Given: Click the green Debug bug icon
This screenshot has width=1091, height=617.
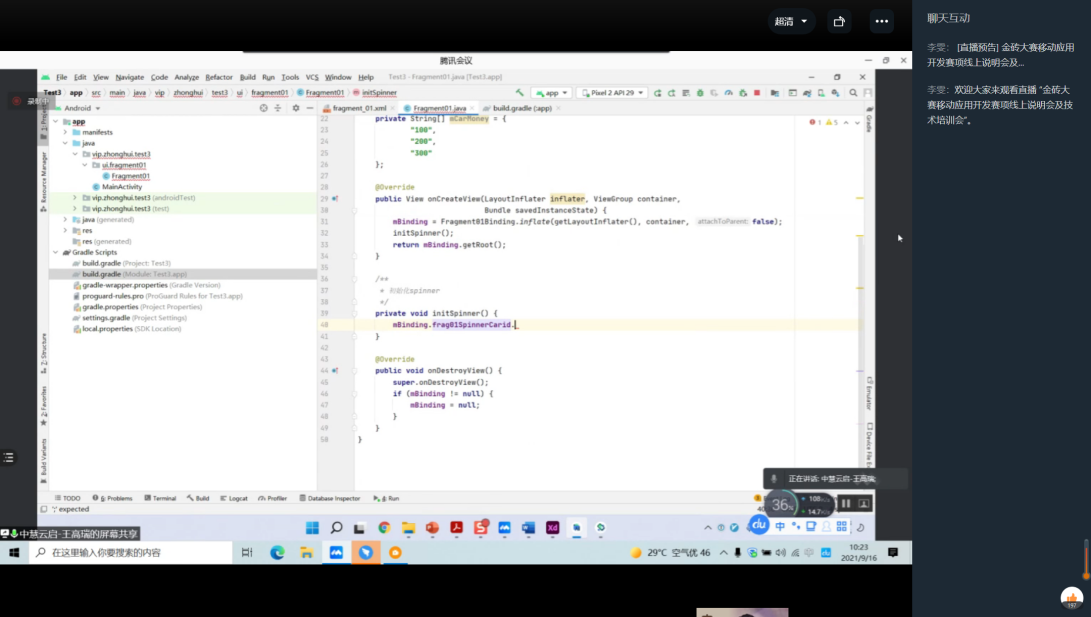Looking at the screenshot, I should (x=700, y=93).
